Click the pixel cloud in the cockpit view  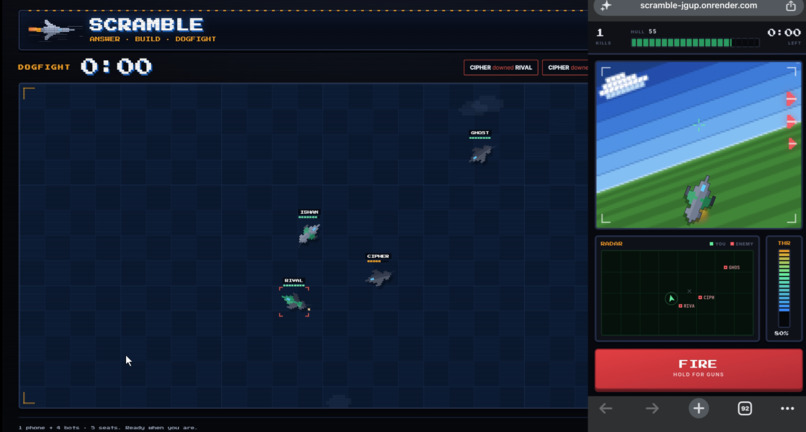click(x=624, y=85)
